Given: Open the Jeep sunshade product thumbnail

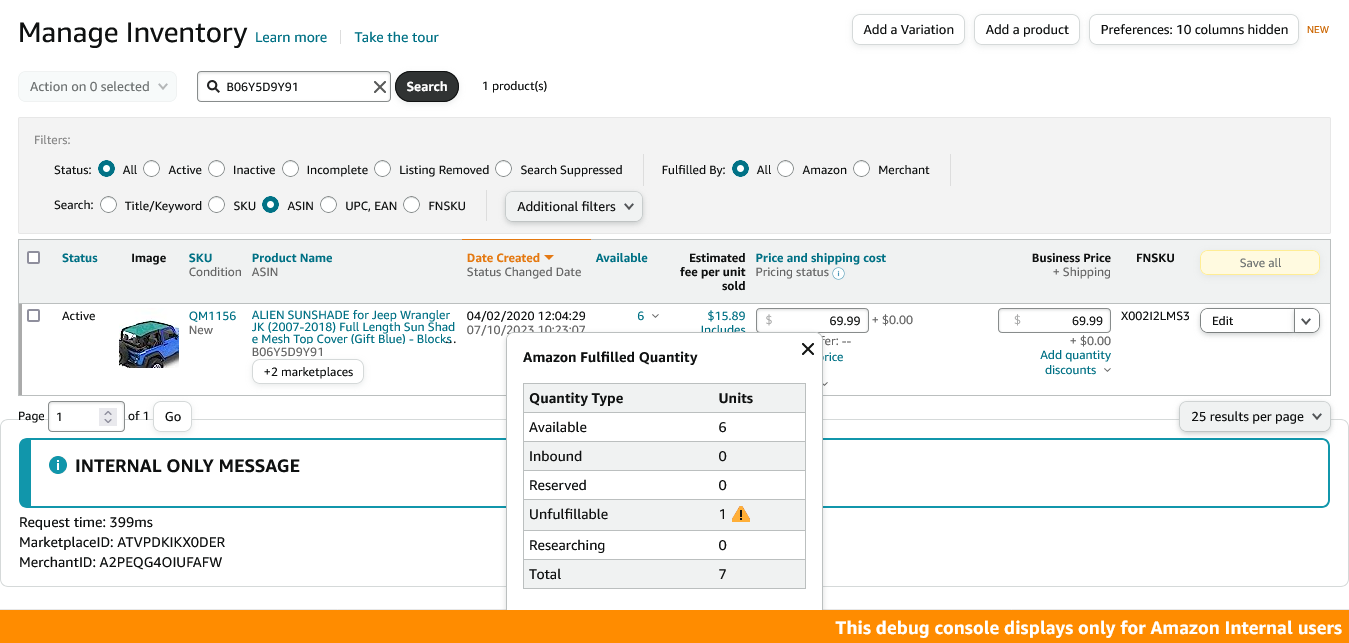Looking at the screenshot, I should tap(148, 343).
